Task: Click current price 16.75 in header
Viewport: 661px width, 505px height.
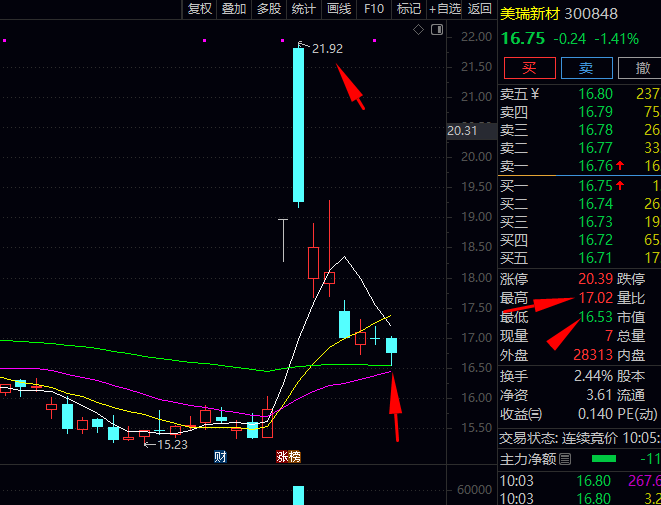Action: click(x=523, y=39)
